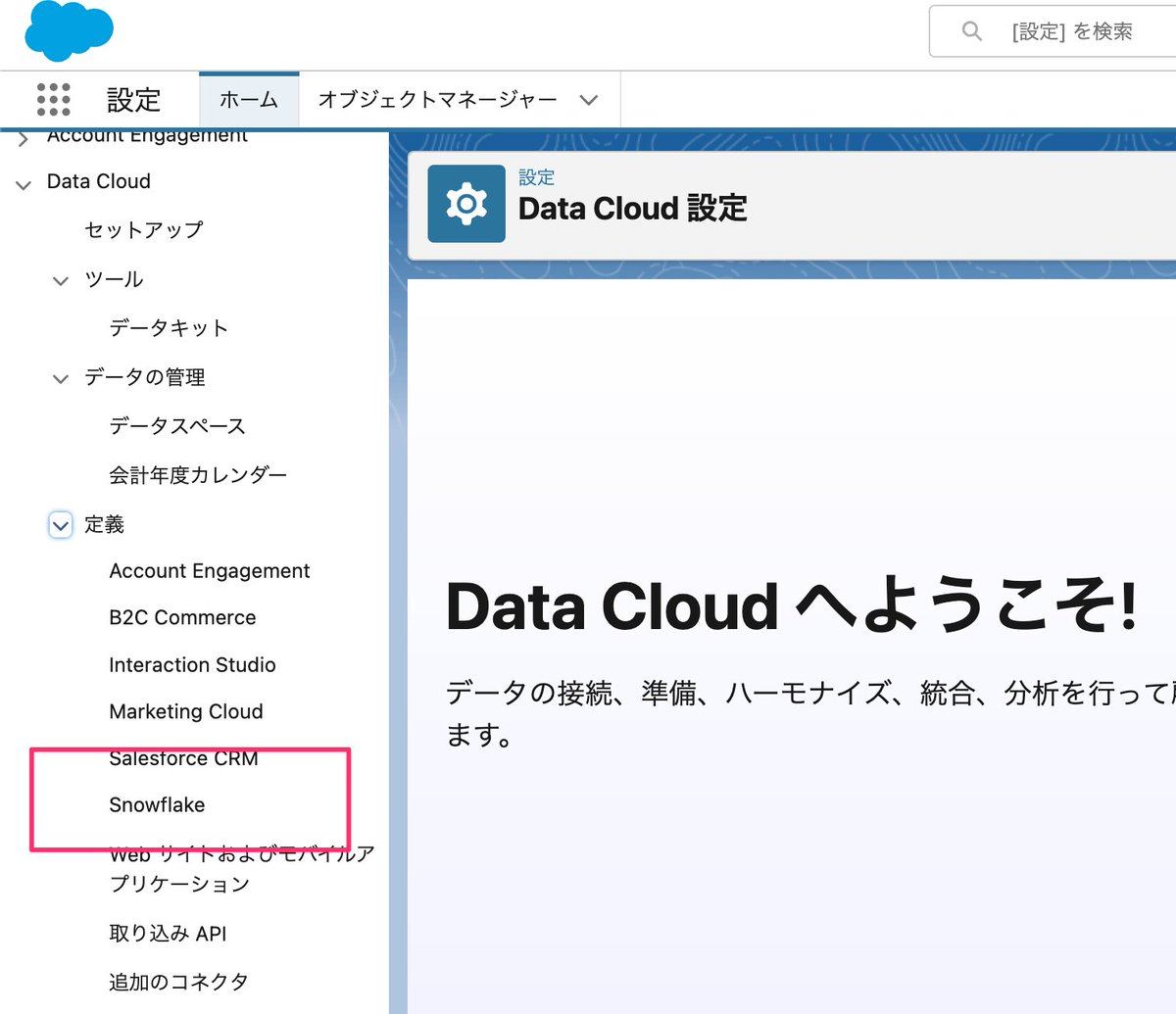Open B2C Commerce definition
Screen dimensions: 1176x1014
tap(182, 618)
